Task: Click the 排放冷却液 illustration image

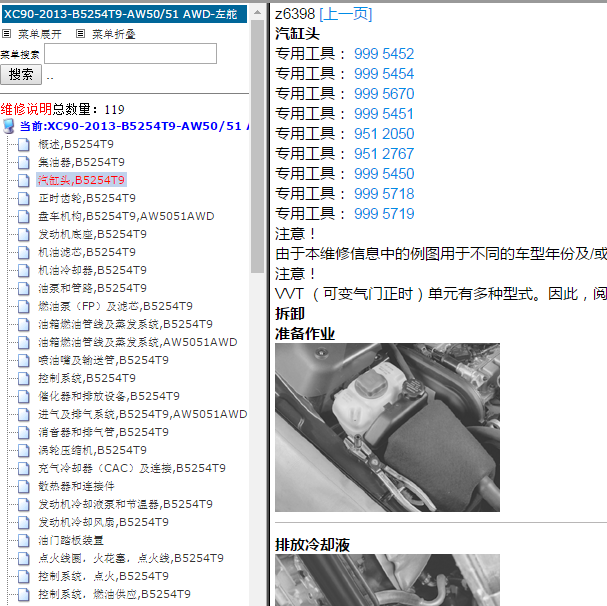Action: [387, 580]
